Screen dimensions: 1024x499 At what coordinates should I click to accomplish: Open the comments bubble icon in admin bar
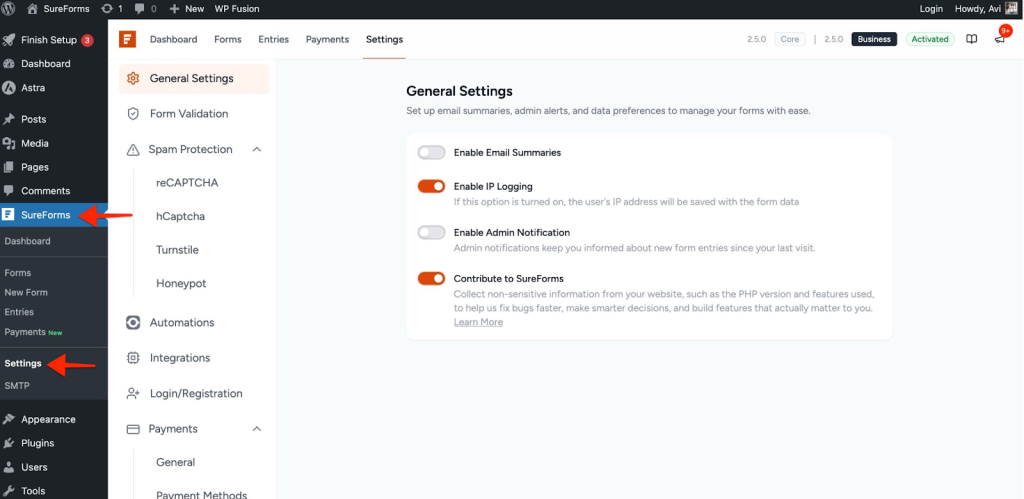pyautogui.click(x=139, y=9)
